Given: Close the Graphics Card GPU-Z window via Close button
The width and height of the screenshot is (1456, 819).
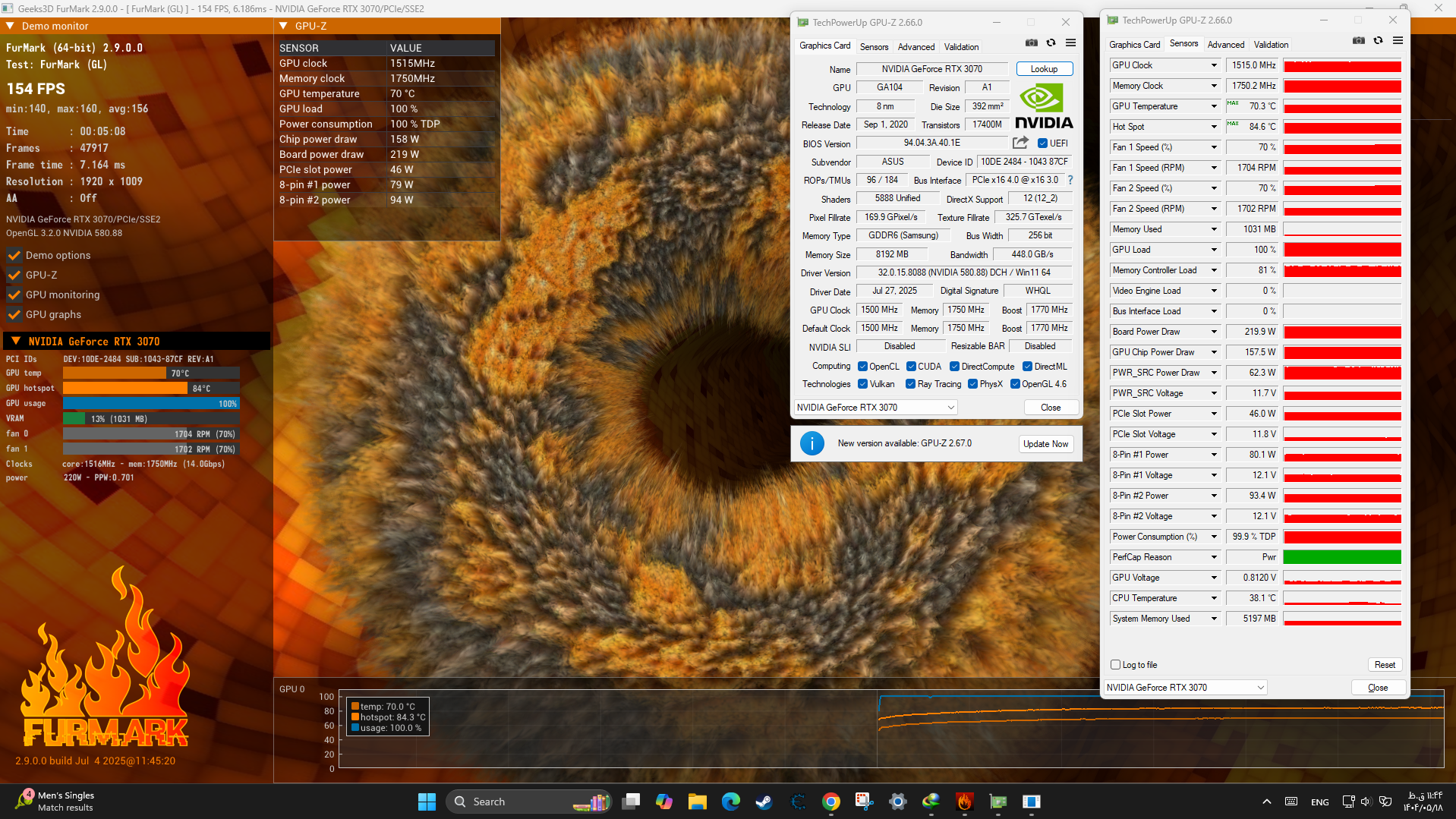Looking at the screenshot, I should (1051, 408).
